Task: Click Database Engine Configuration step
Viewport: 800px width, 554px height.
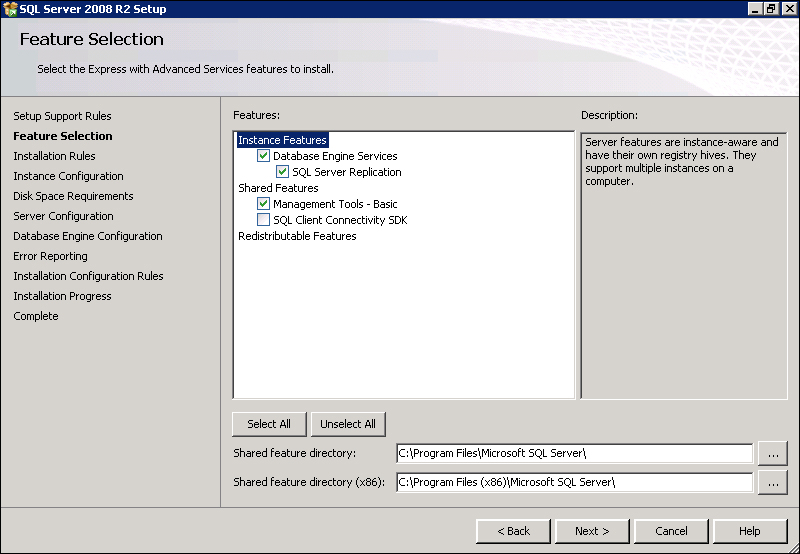Action: (88, 236)
